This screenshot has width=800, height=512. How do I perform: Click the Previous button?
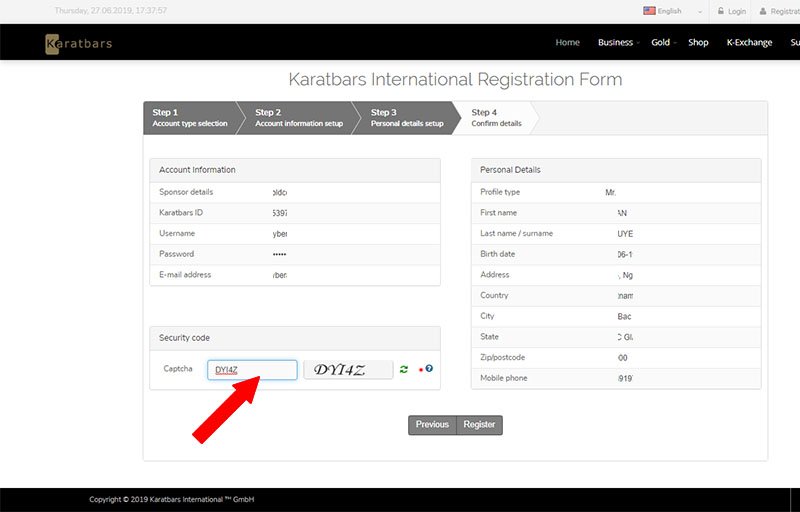click(432, 425)
